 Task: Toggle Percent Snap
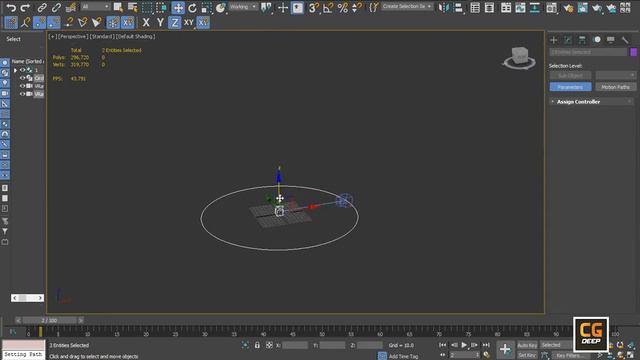343,7
